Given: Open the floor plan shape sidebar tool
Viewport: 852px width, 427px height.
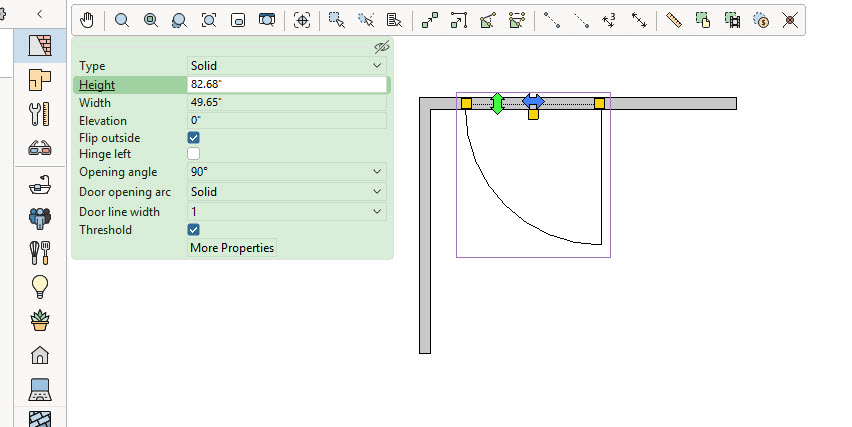Looking at the screenshot, I should pos(40,80).
